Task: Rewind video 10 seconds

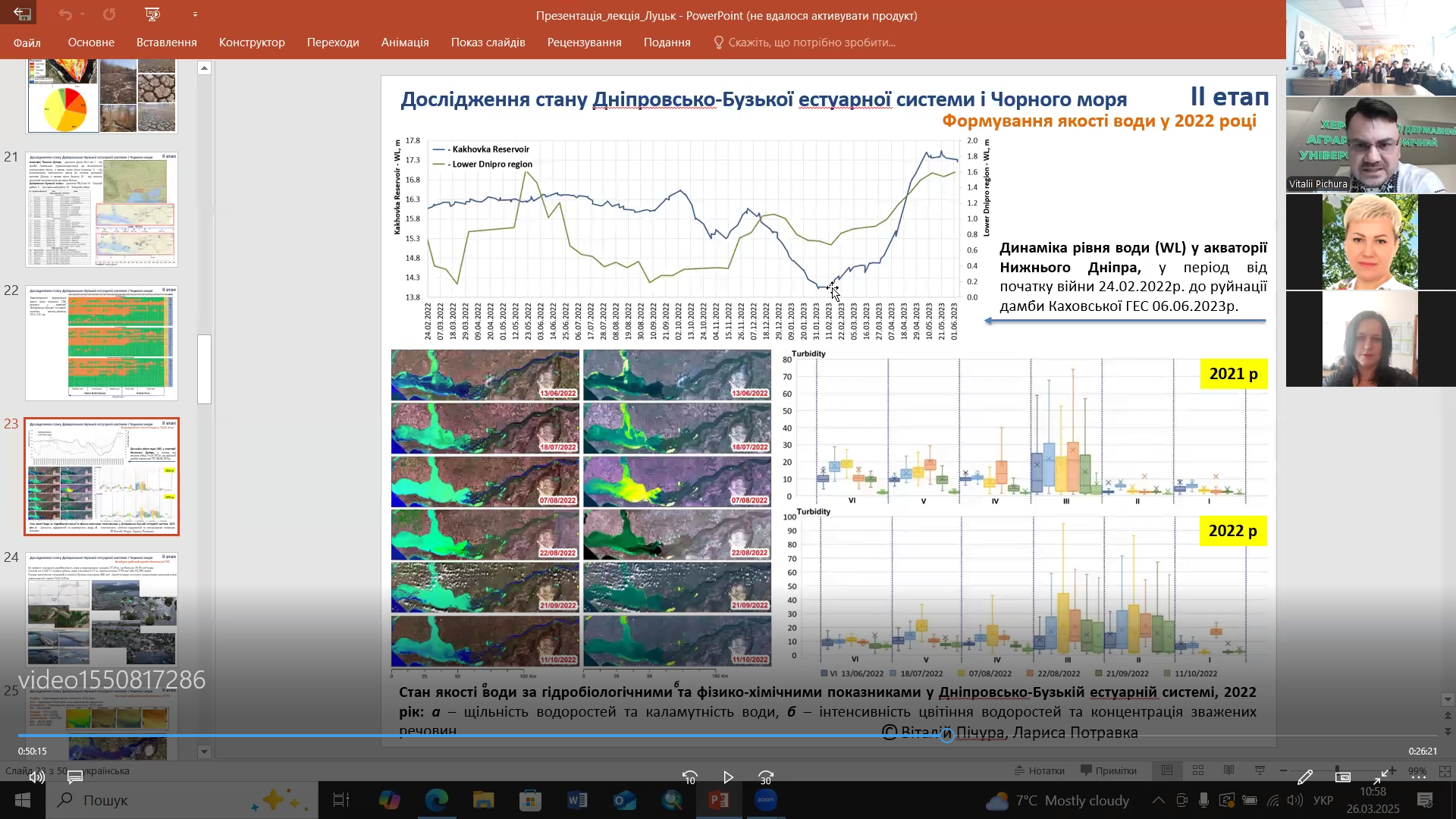Action: click(x=689, y=777)
